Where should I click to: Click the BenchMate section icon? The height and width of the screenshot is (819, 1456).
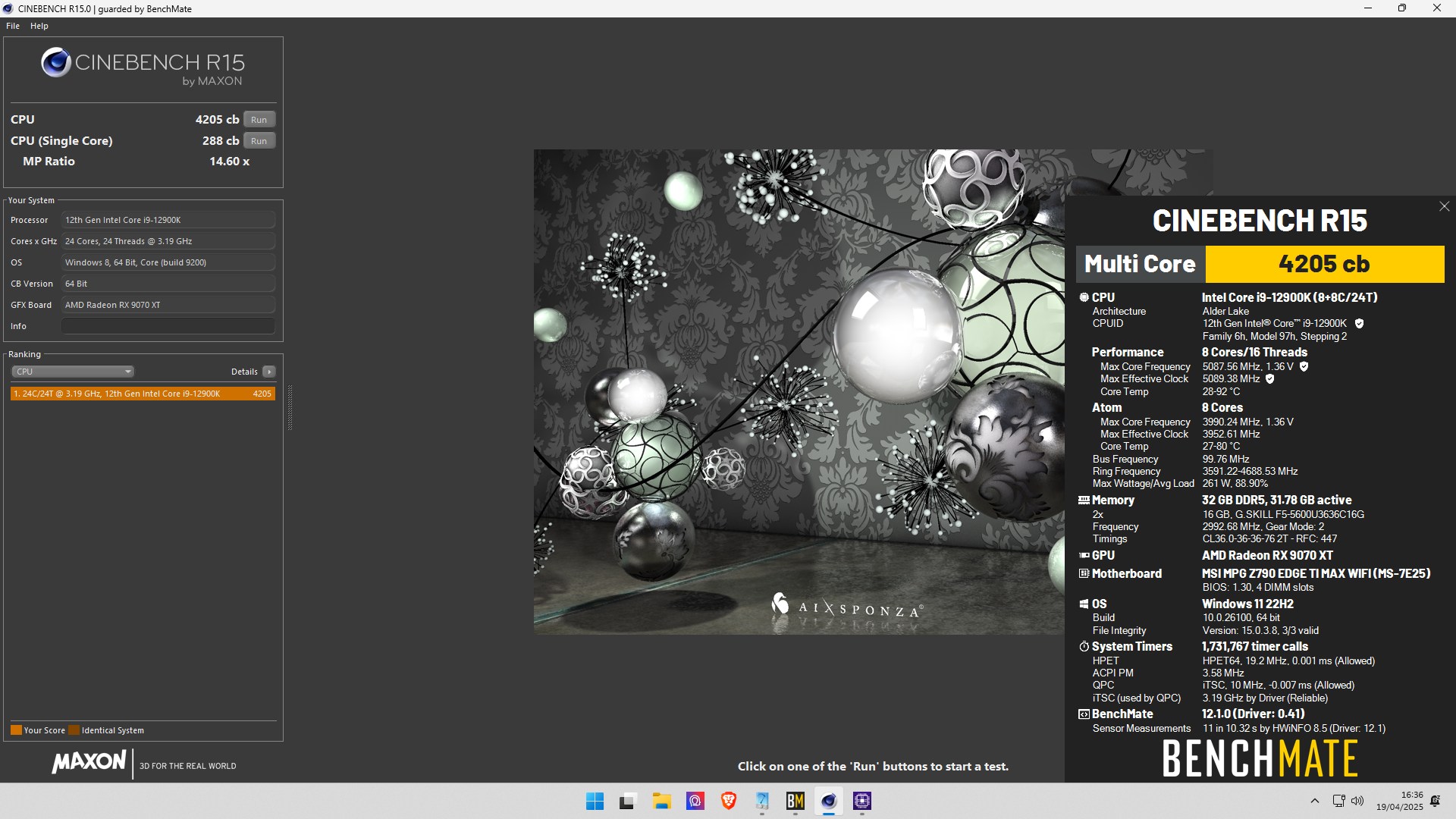[1084, 714]
